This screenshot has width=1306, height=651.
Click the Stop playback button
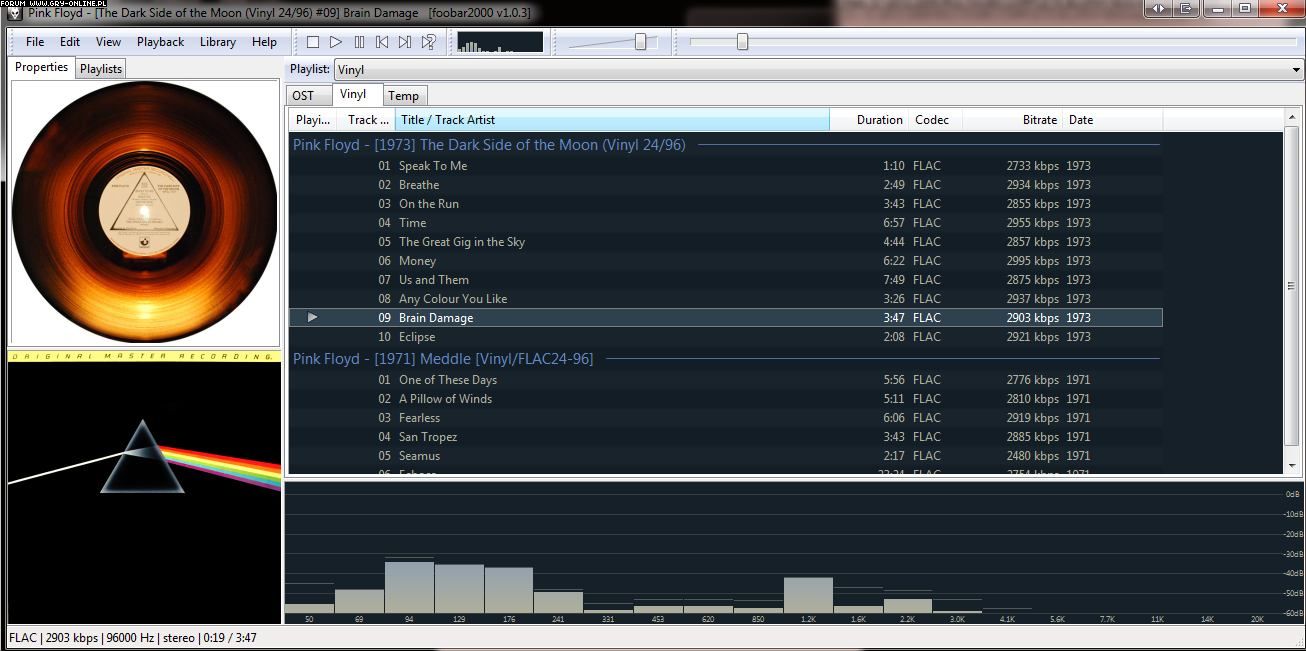[313, 42]
